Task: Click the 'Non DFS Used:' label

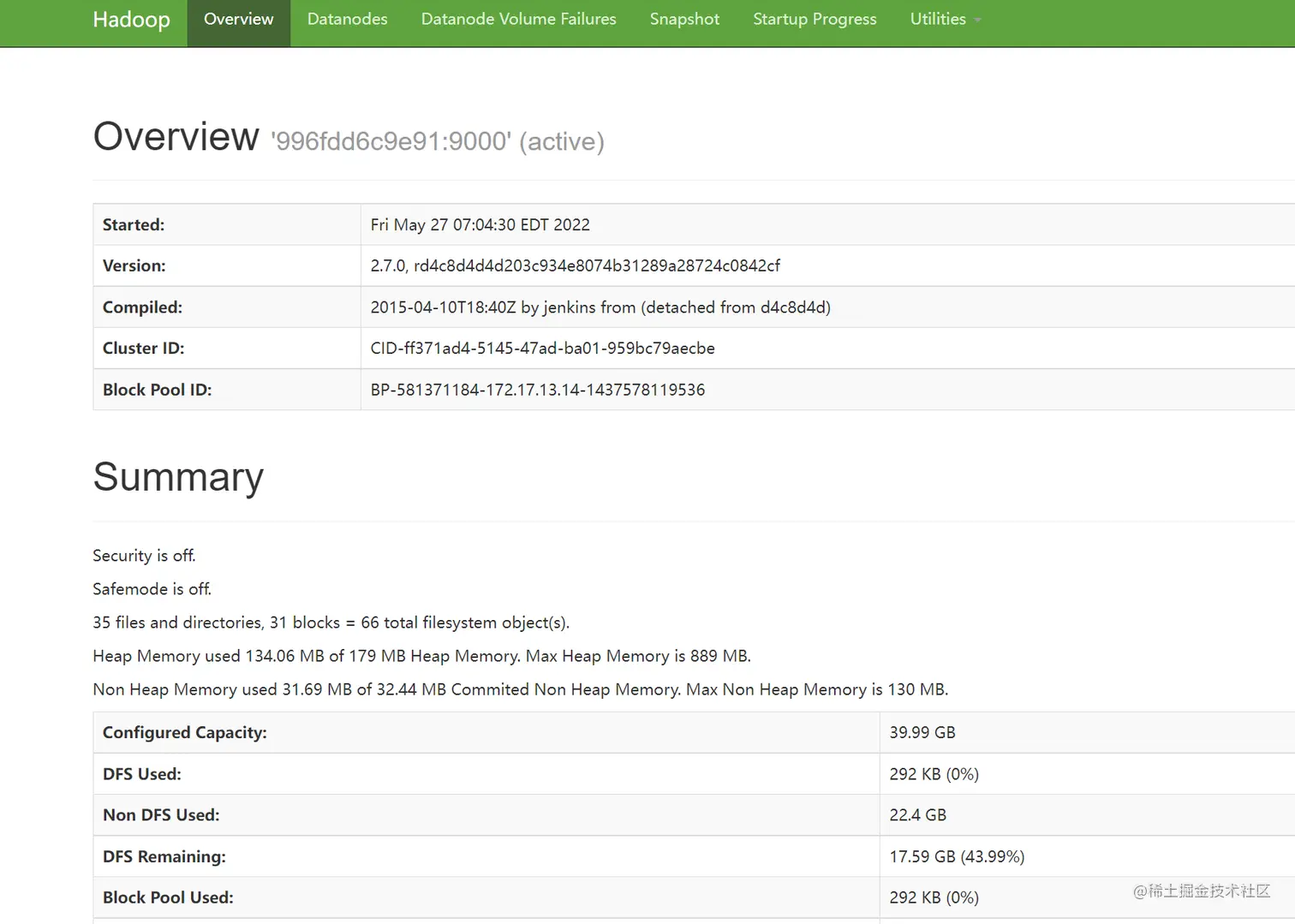Action: [161, 815]
